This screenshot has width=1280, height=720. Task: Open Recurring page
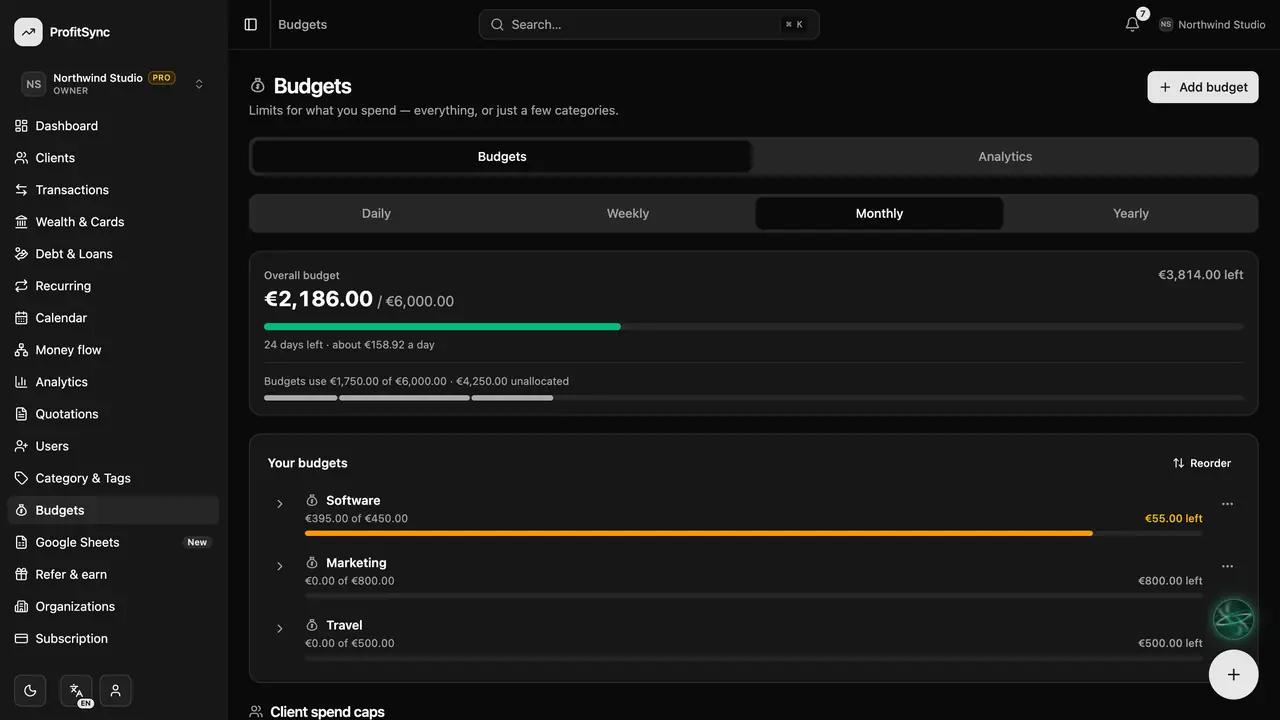[113, 286]
